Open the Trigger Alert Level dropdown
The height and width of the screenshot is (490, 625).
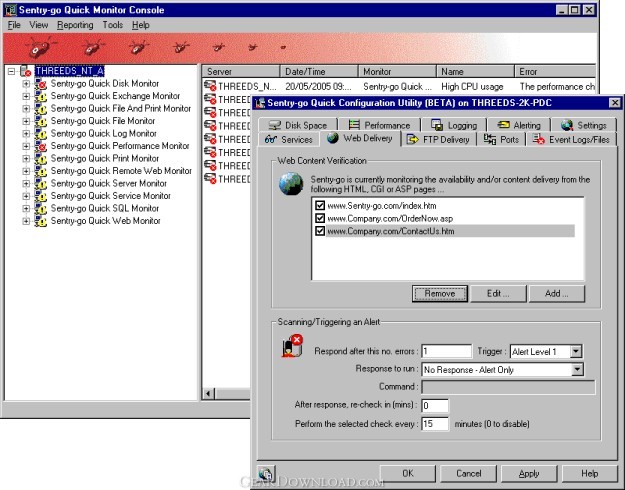click(x=576, y=351)
